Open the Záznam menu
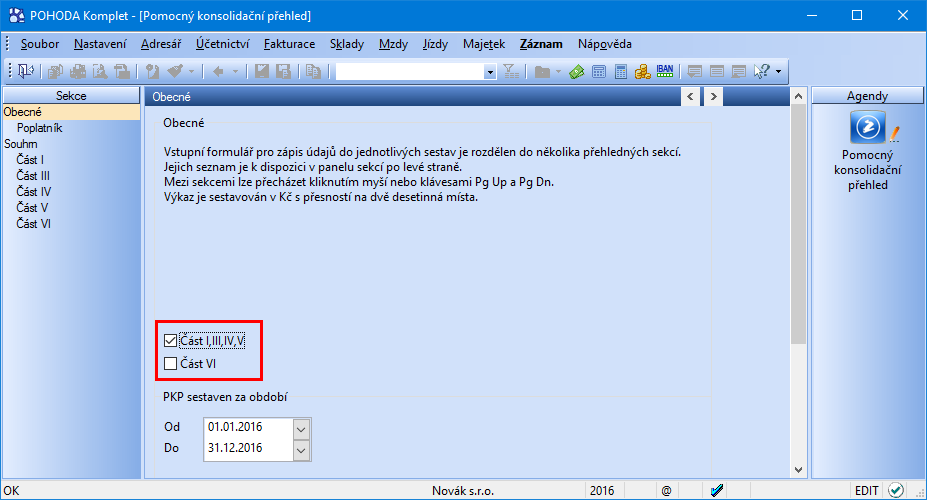Viewport: 927px width, 500px height. pos(541,44)
